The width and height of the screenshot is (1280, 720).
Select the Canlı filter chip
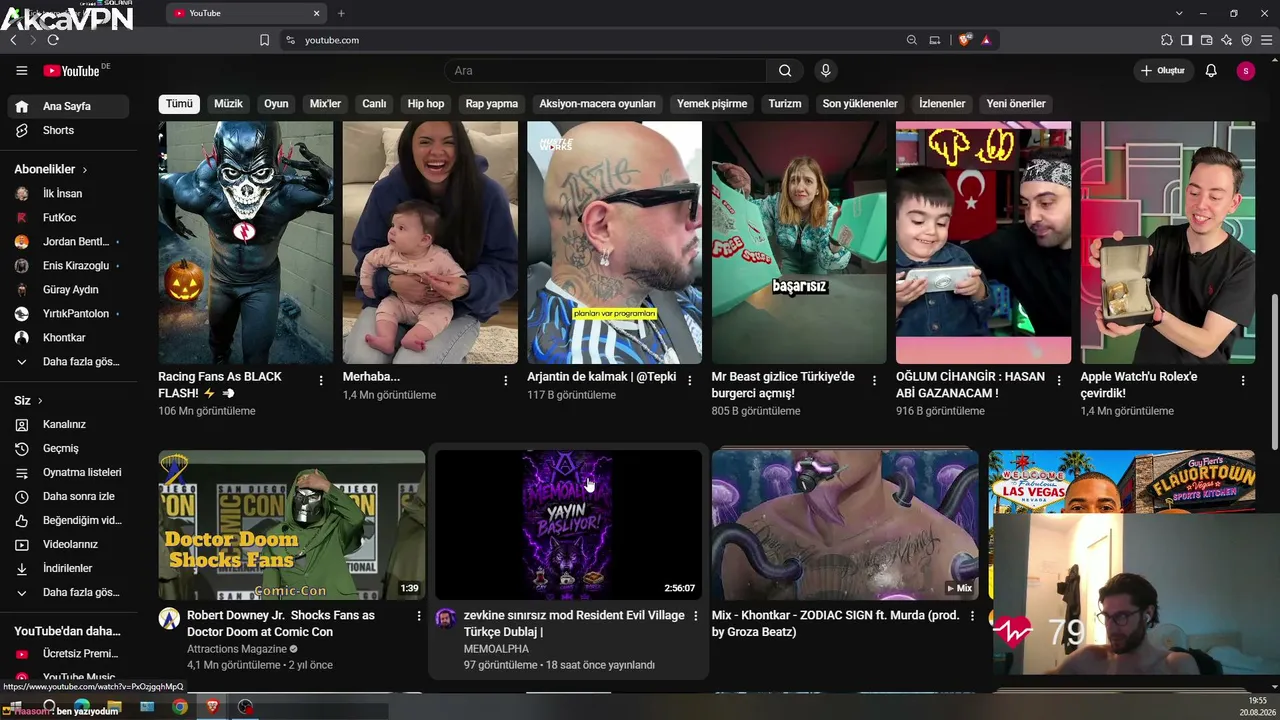coord(374,104)
